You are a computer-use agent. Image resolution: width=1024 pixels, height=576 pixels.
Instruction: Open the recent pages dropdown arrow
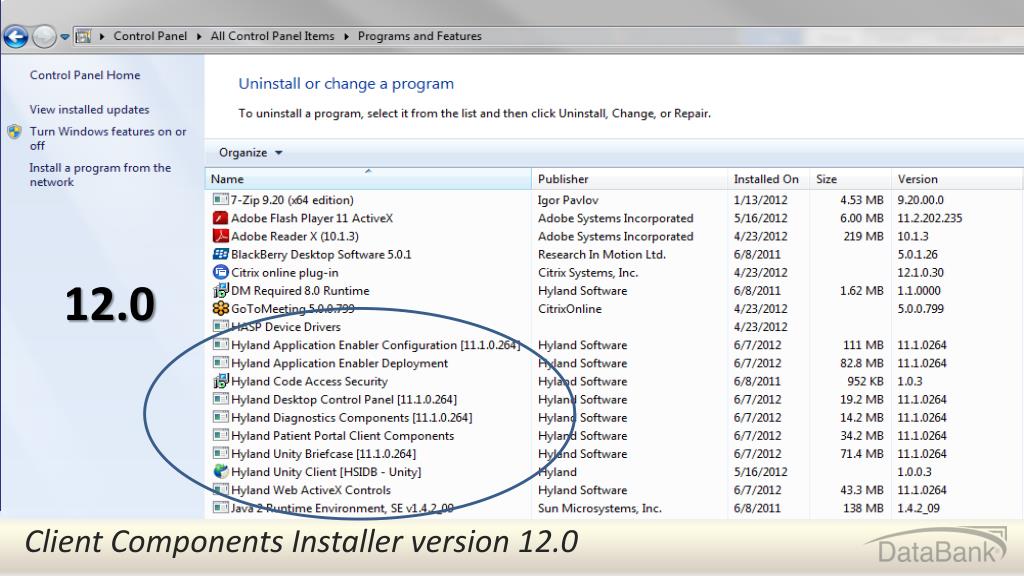click(65, 37)
